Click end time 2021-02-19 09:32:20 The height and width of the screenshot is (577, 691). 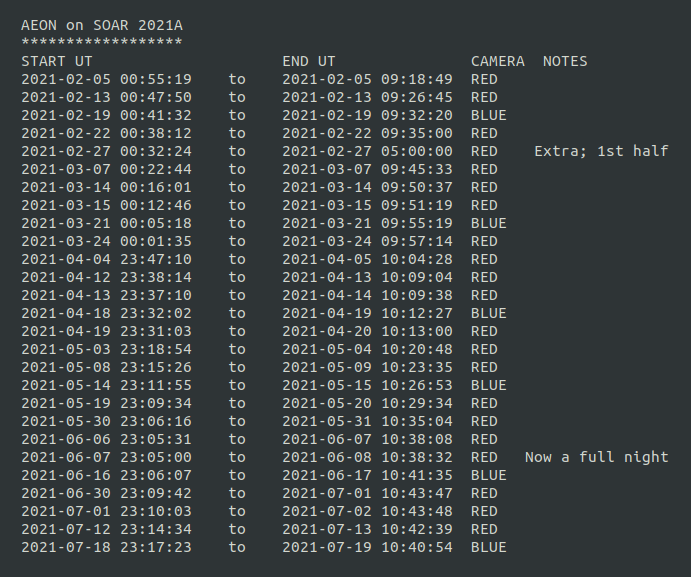pyautogui.click(x=368, y=115)
